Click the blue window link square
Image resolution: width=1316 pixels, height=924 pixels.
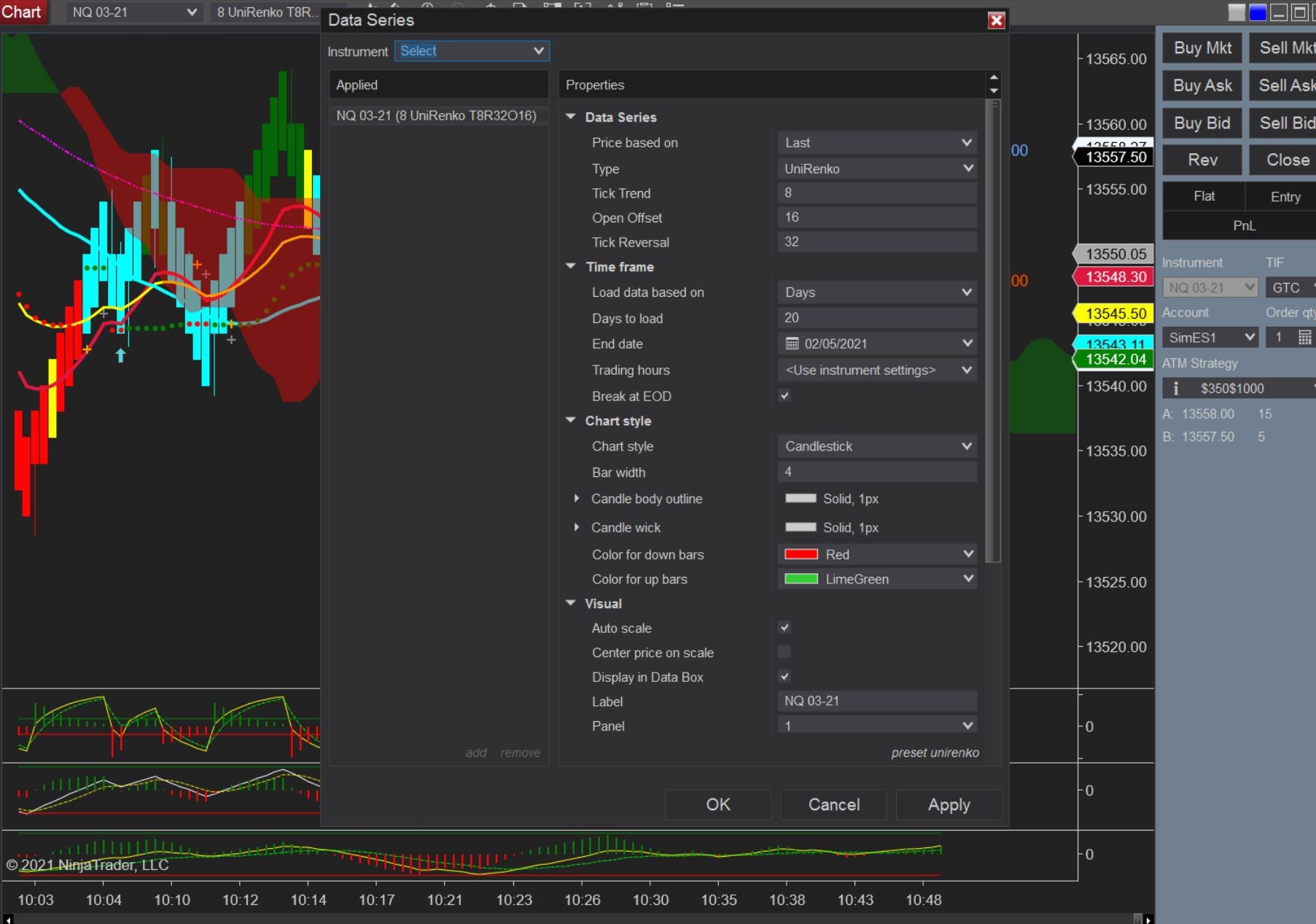click(x=1258, y=12)
